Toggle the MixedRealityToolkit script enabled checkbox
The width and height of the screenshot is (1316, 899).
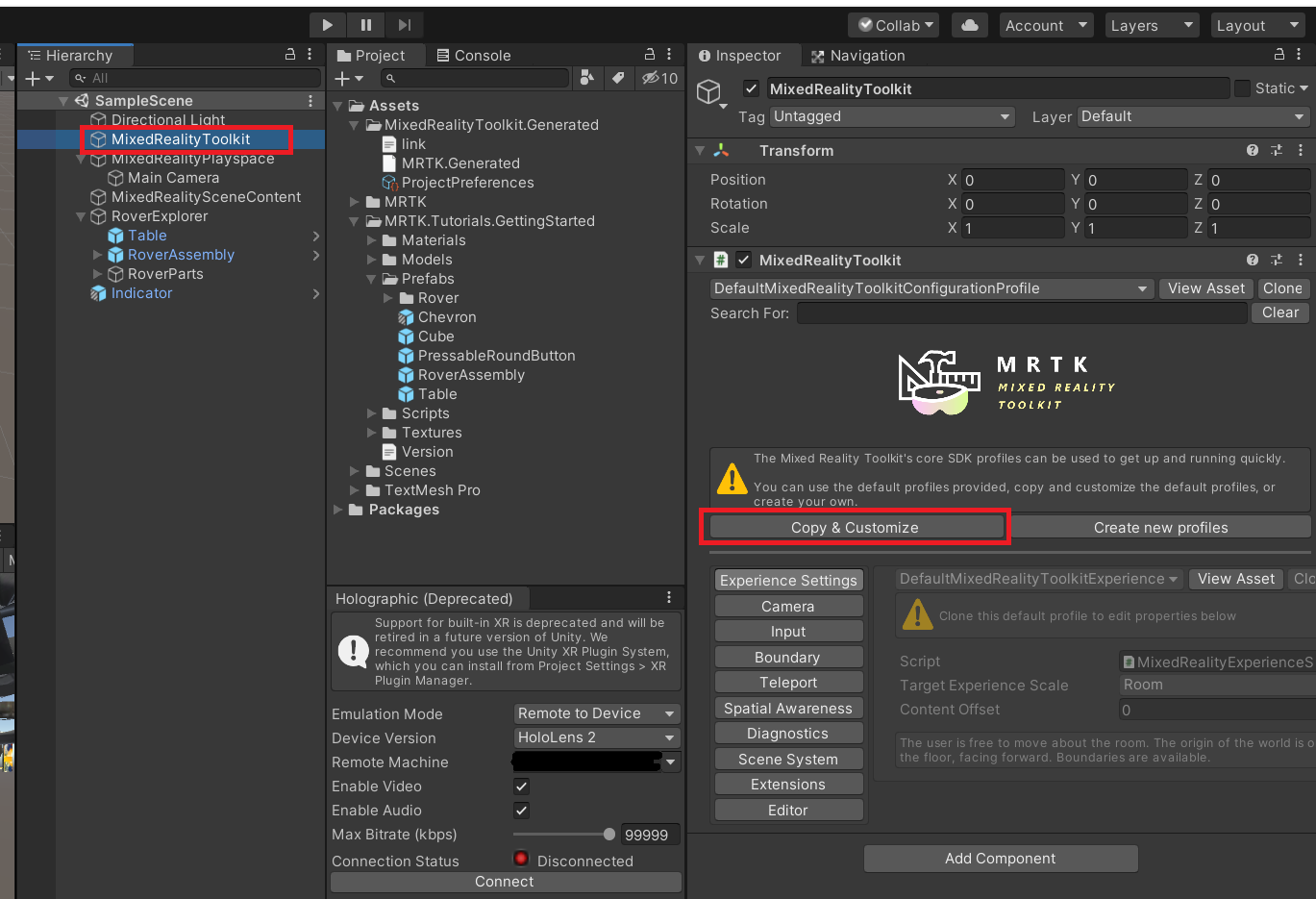pyautogui.click(x=743, y=260)
